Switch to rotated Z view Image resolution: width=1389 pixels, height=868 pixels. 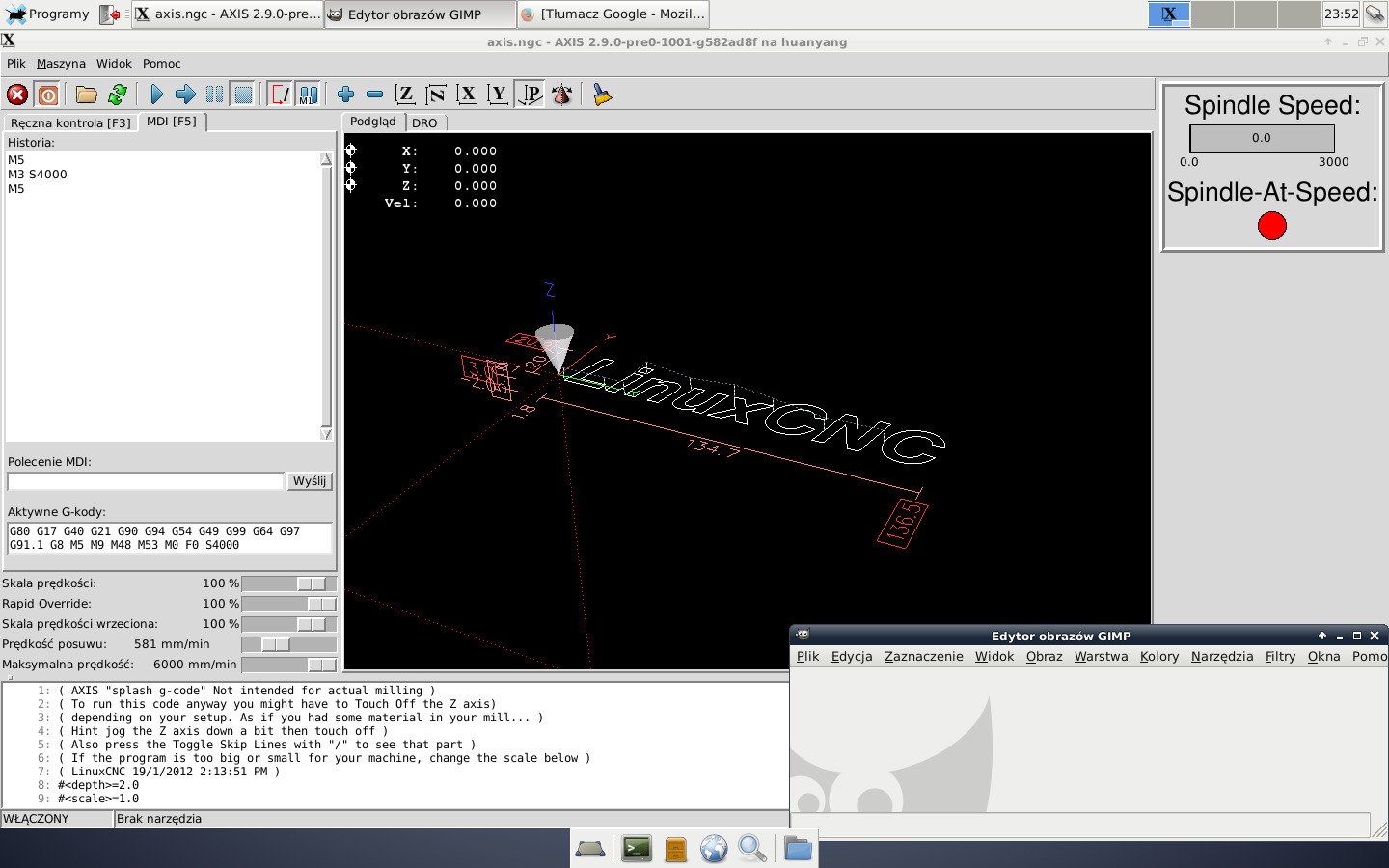tap(436, 95)
